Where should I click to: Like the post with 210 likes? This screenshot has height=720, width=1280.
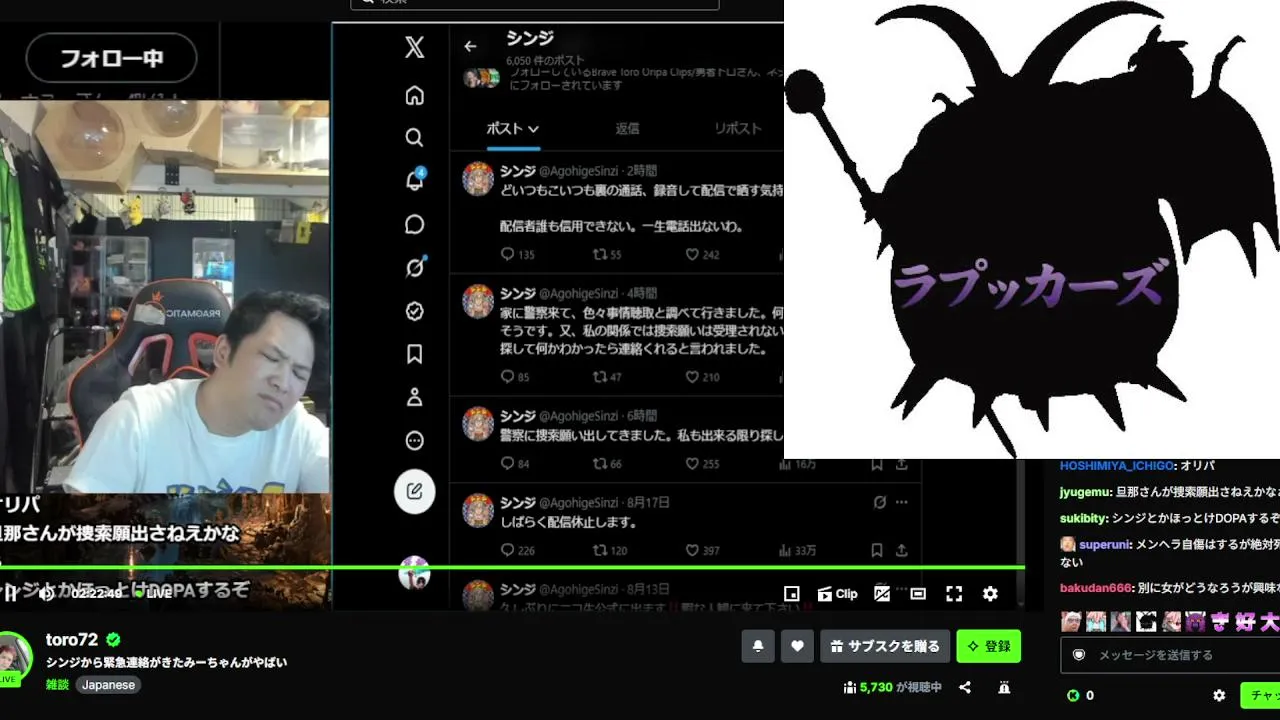point(702,377)
